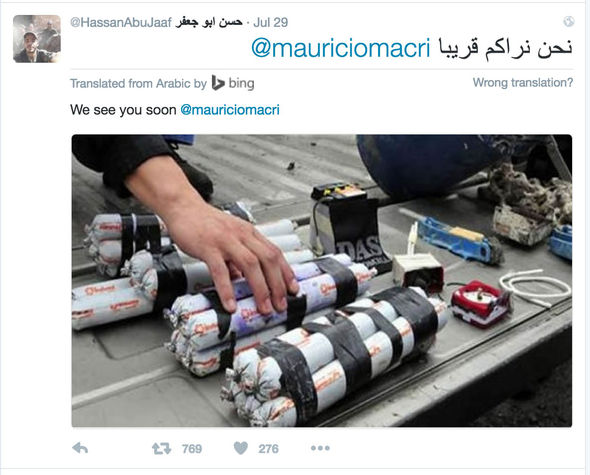Open the three-dot more options menu
The height and width of the screenshot is (475, 590).
[x=320, y=448]
